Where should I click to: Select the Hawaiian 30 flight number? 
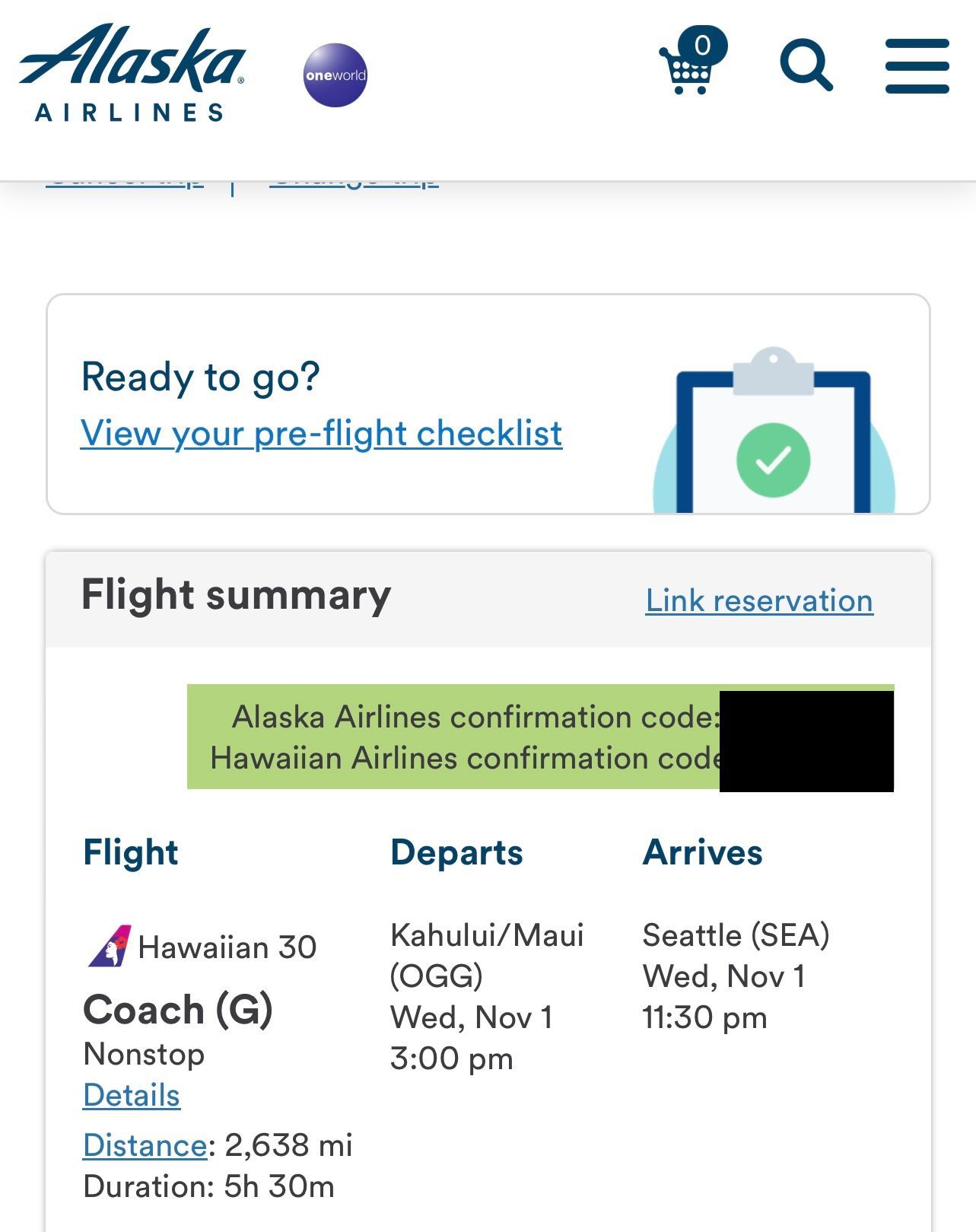coord(227,947)
